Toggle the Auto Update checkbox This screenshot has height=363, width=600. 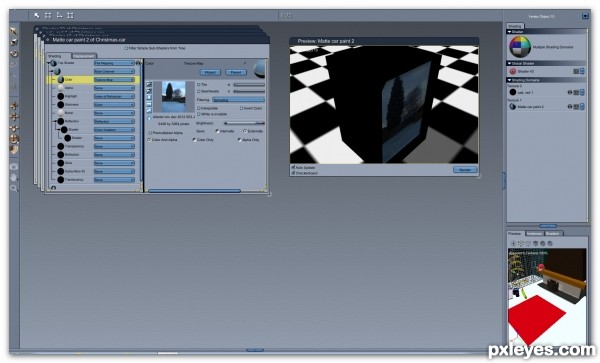click(x=293, y=168)
